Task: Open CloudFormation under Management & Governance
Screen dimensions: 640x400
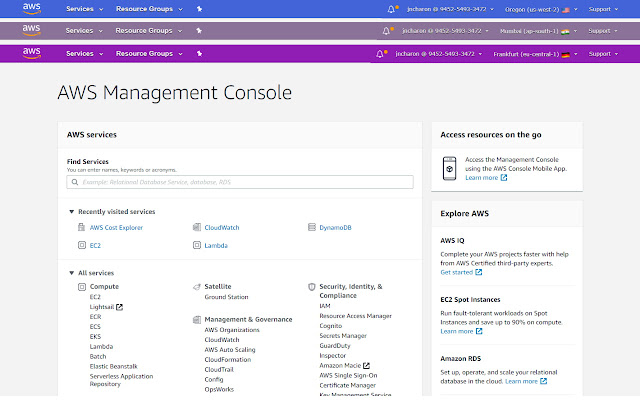Action: (x=228, y=360)
